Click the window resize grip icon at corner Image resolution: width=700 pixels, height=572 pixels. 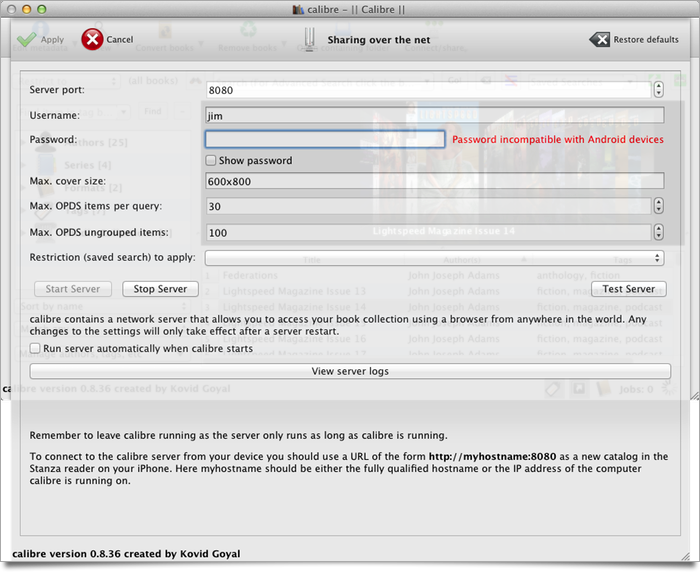(x=685, y=556)
